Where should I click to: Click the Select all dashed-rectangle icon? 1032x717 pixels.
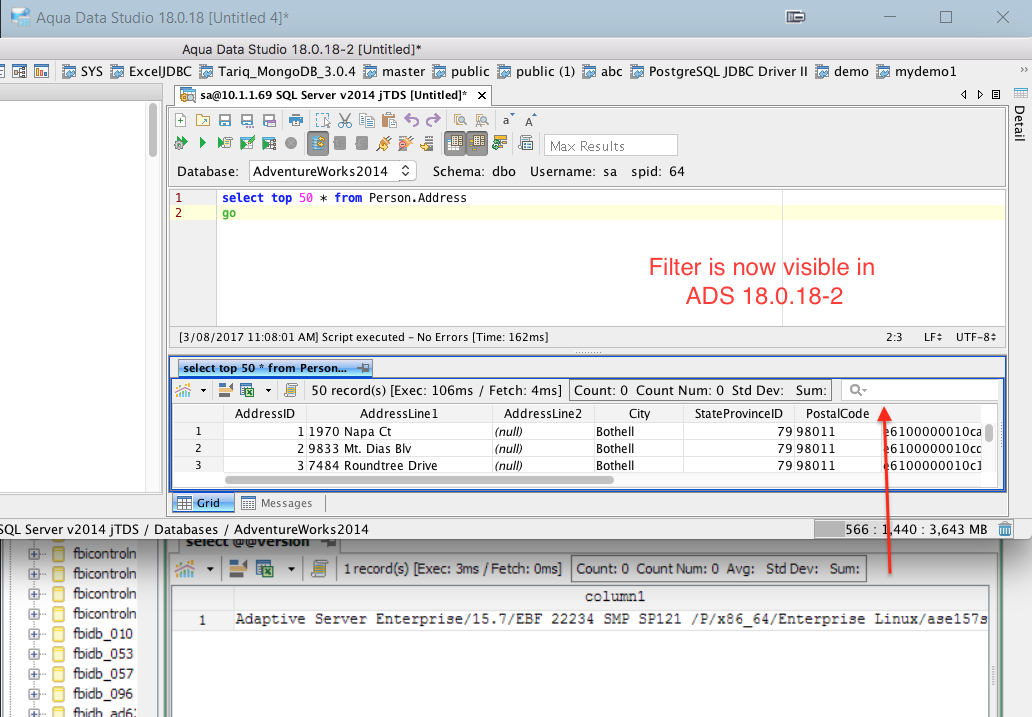click(x=322, y=120)
